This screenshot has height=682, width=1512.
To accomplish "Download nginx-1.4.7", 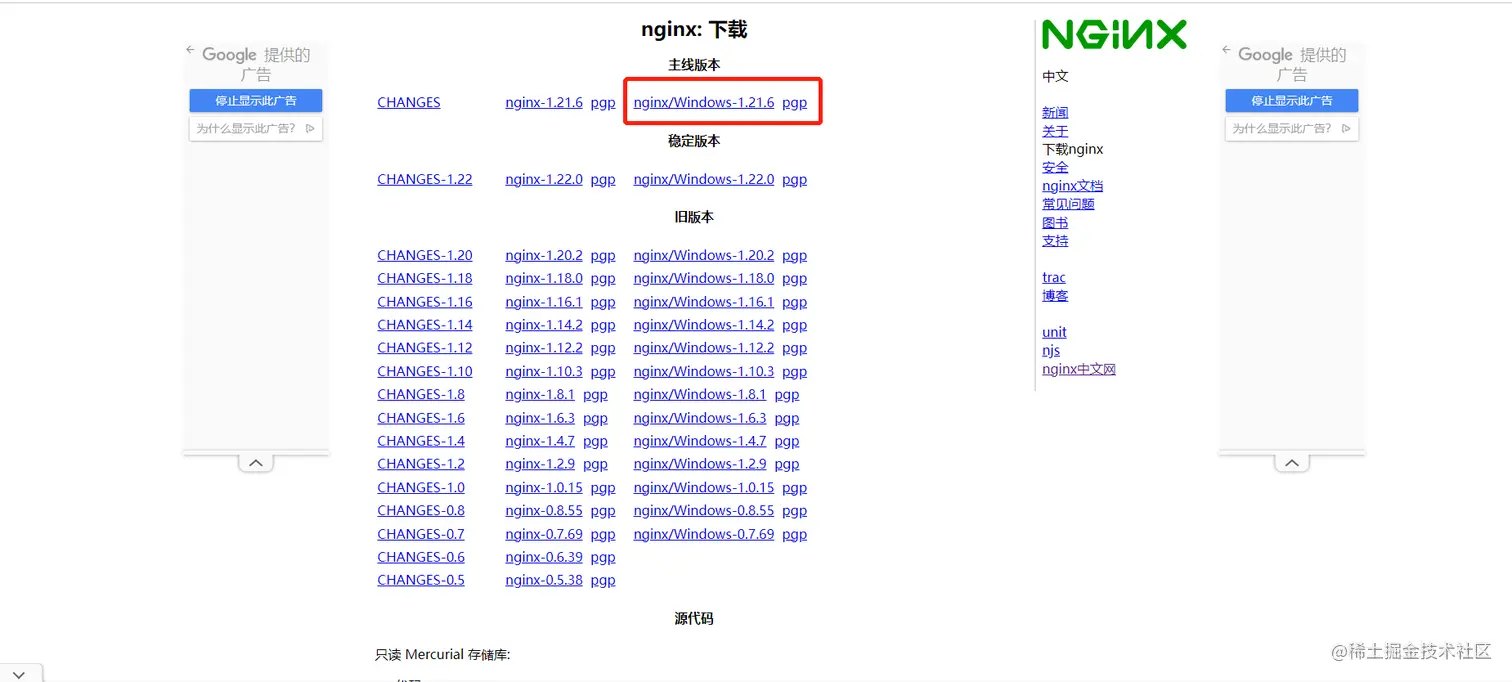I will [540, 441].
